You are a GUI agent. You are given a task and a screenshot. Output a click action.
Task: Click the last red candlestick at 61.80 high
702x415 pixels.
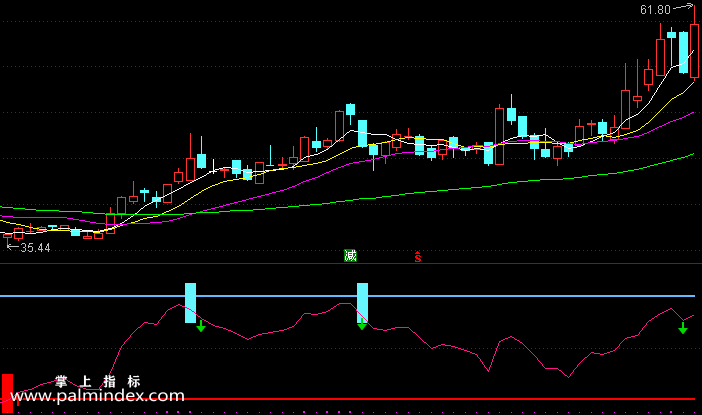[694, 51]
